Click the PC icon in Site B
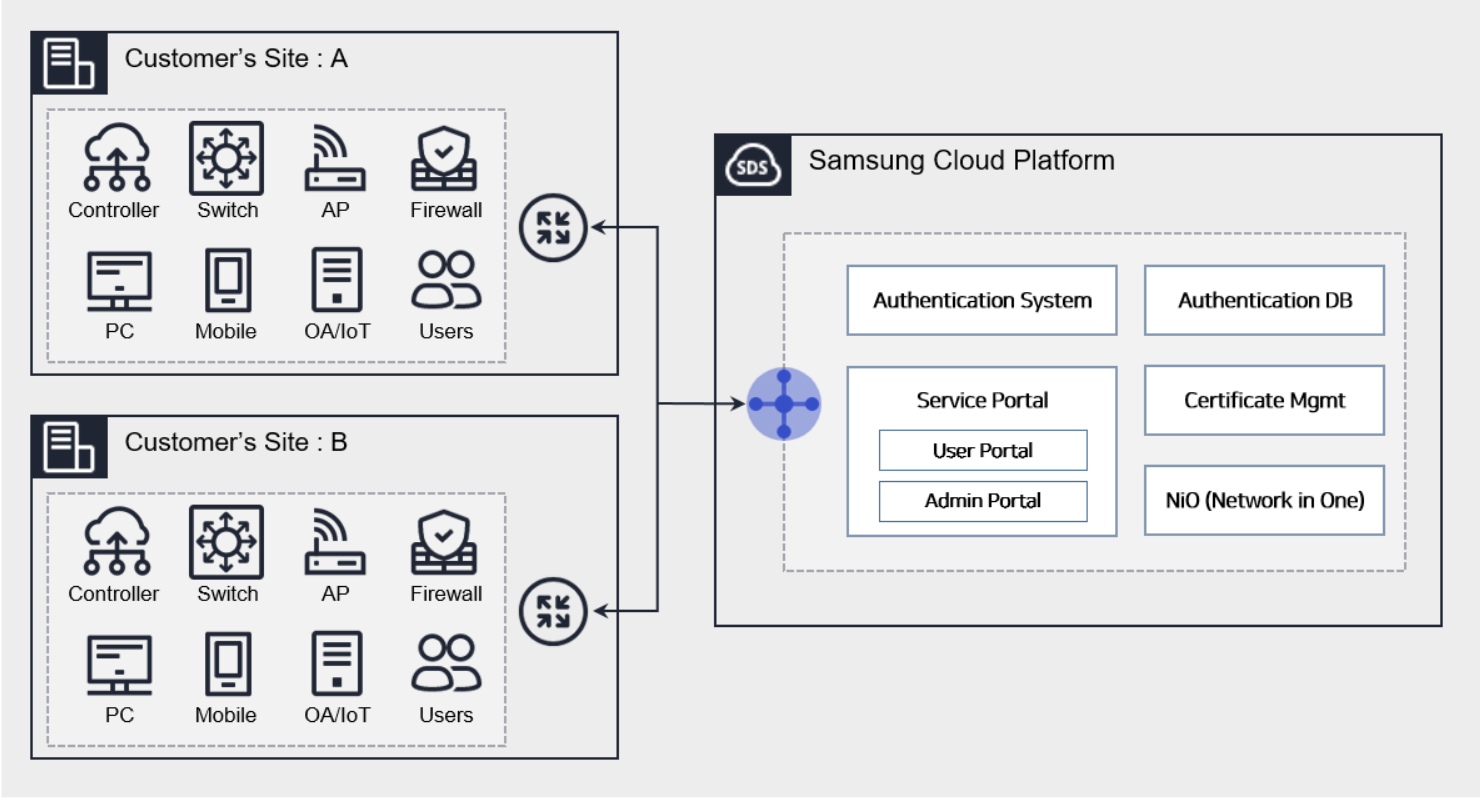This screenshot has width=1480, height=799. [119, 665]
